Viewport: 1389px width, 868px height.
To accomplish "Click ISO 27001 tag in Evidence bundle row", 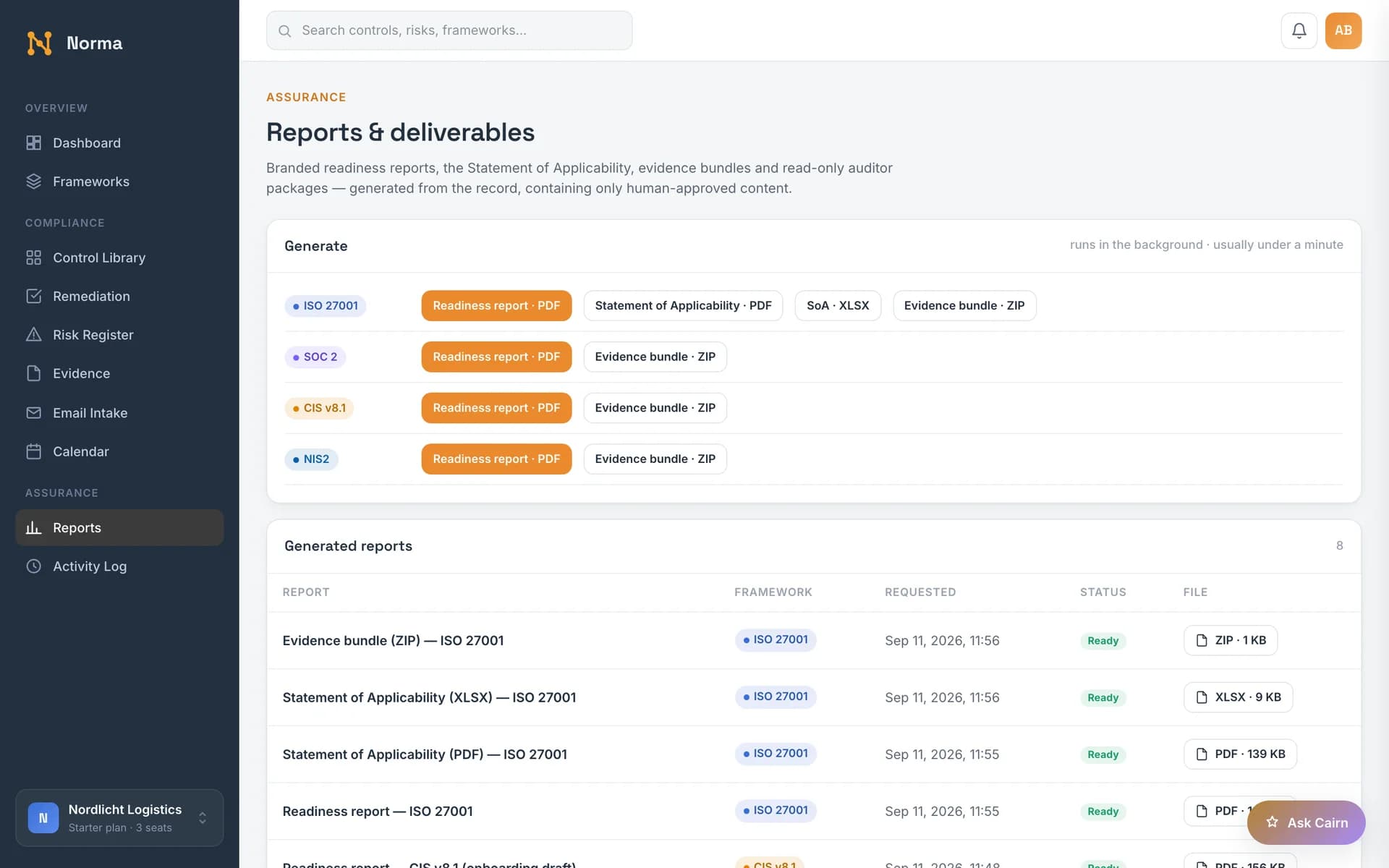I will pyautogui.click(x=776, y=640).
